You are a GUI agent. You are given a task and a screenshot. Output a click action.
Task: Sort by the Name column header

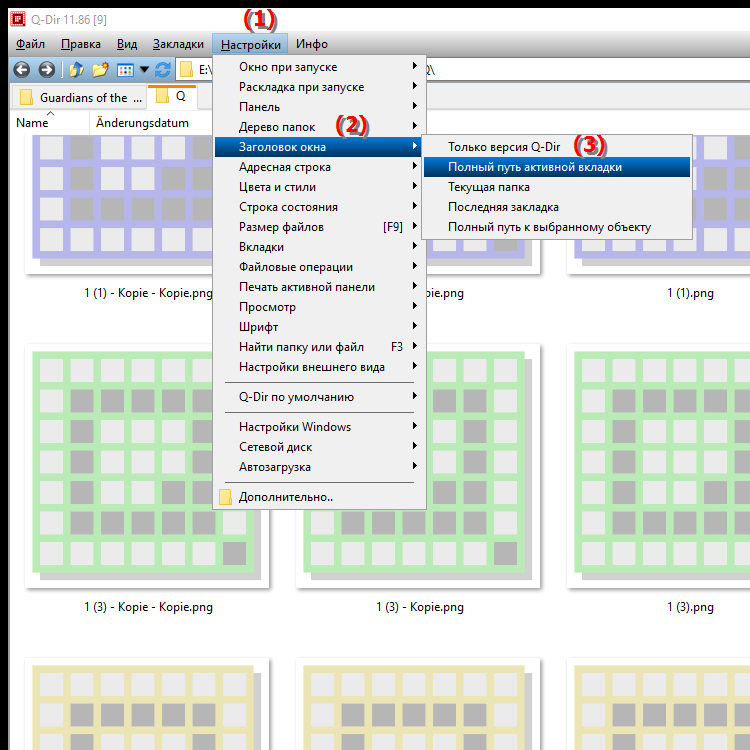click(x=50, y=123)
